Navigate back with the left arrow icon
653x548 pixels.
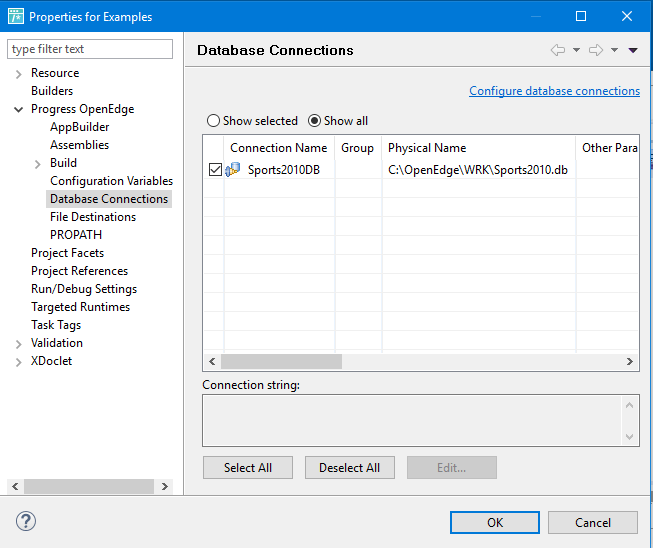point(558,50)
